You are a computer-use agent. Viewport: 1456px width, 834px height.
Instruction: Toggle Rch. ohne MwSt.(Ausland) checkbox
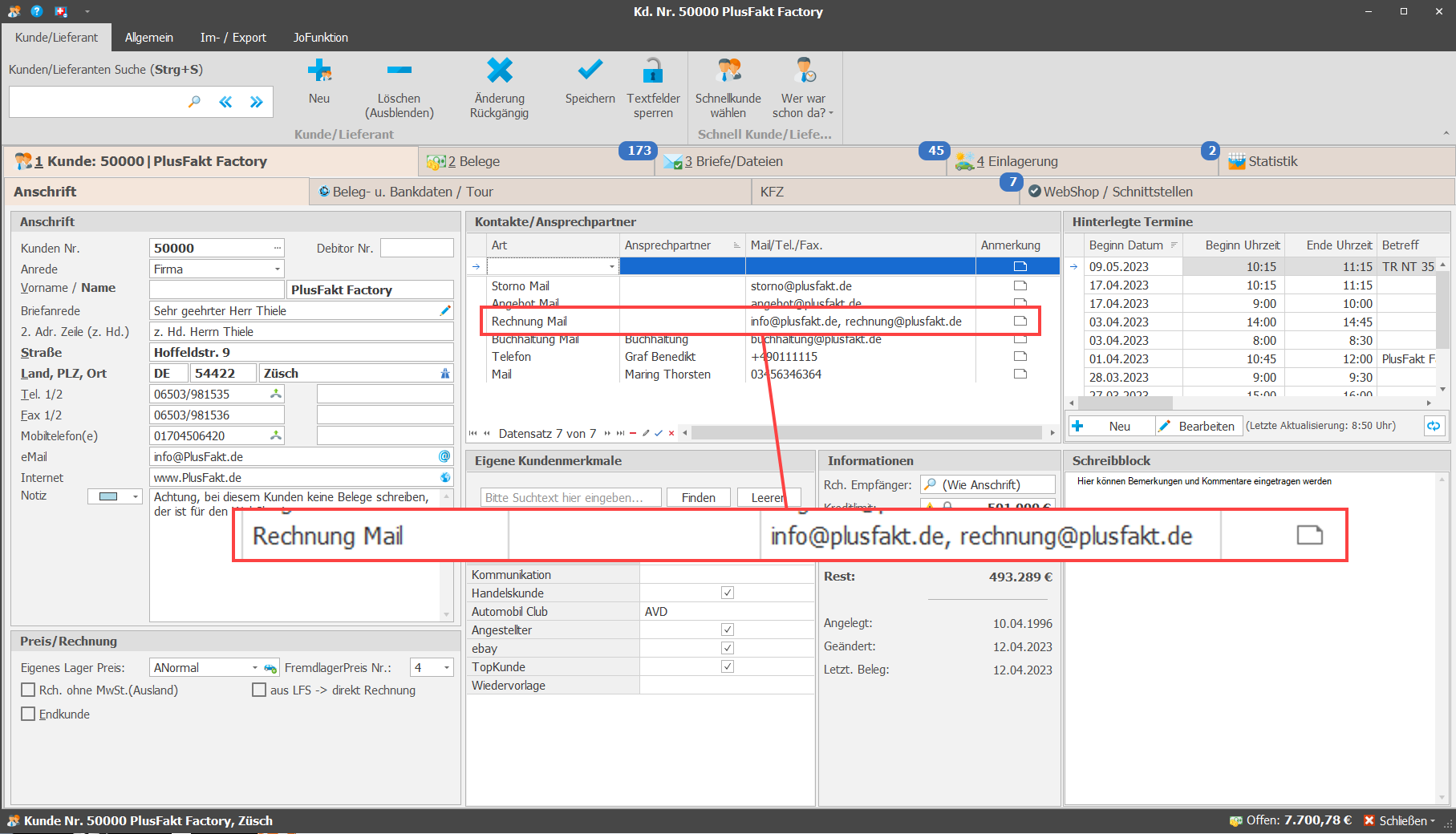(29, 690)
